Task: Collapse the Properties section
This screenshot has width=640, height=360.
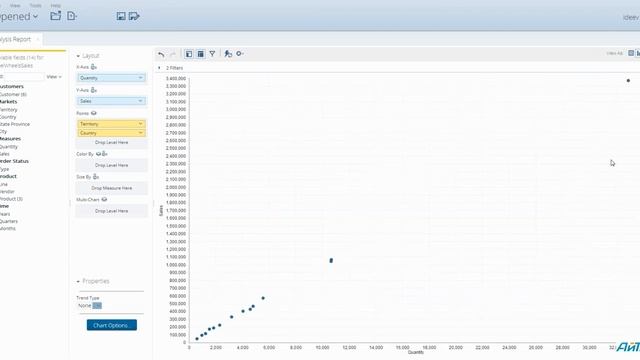Action: (x=78, y=282)
